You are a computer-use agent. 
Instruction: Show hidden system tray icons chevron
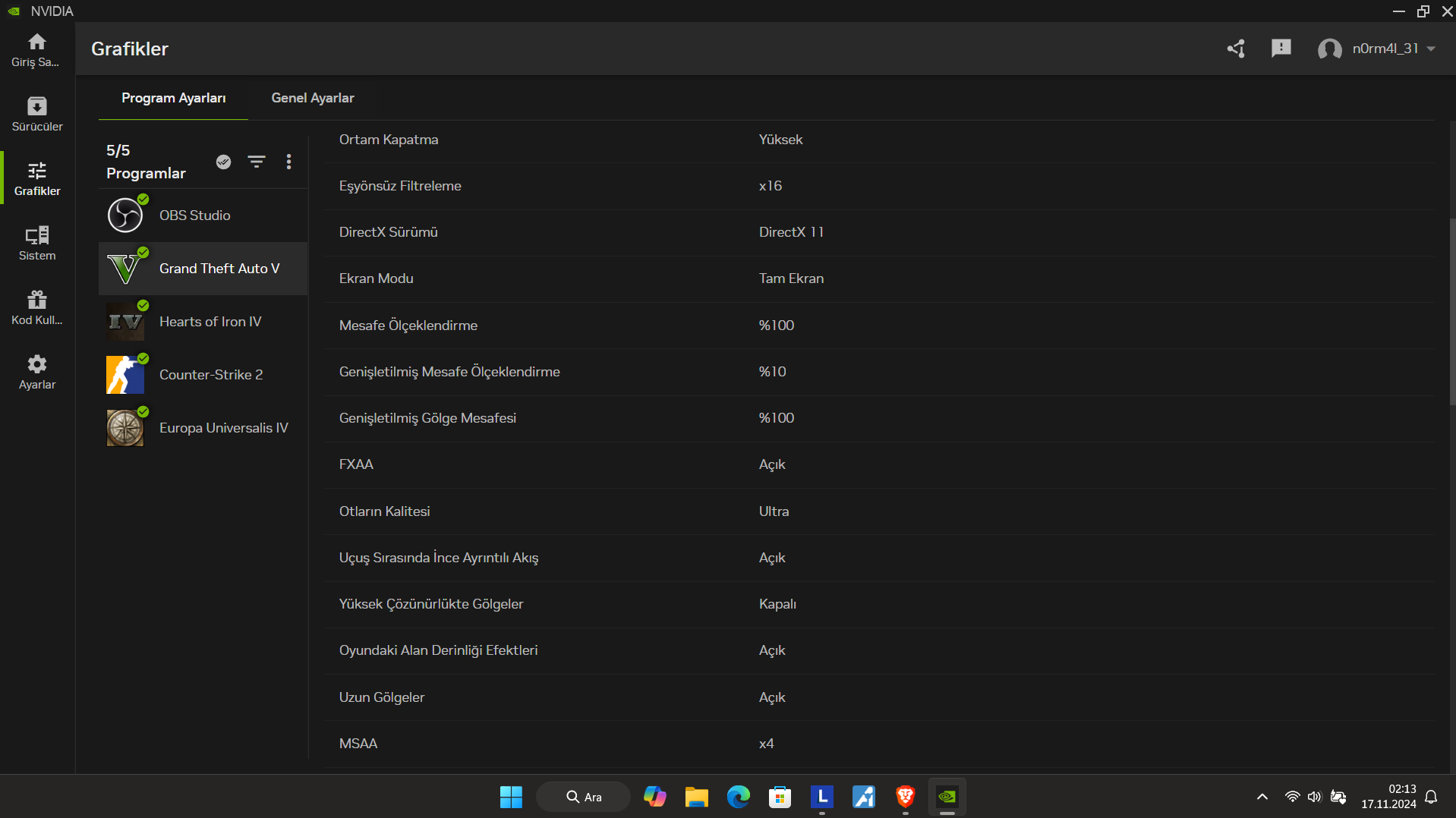point(1262,797)
